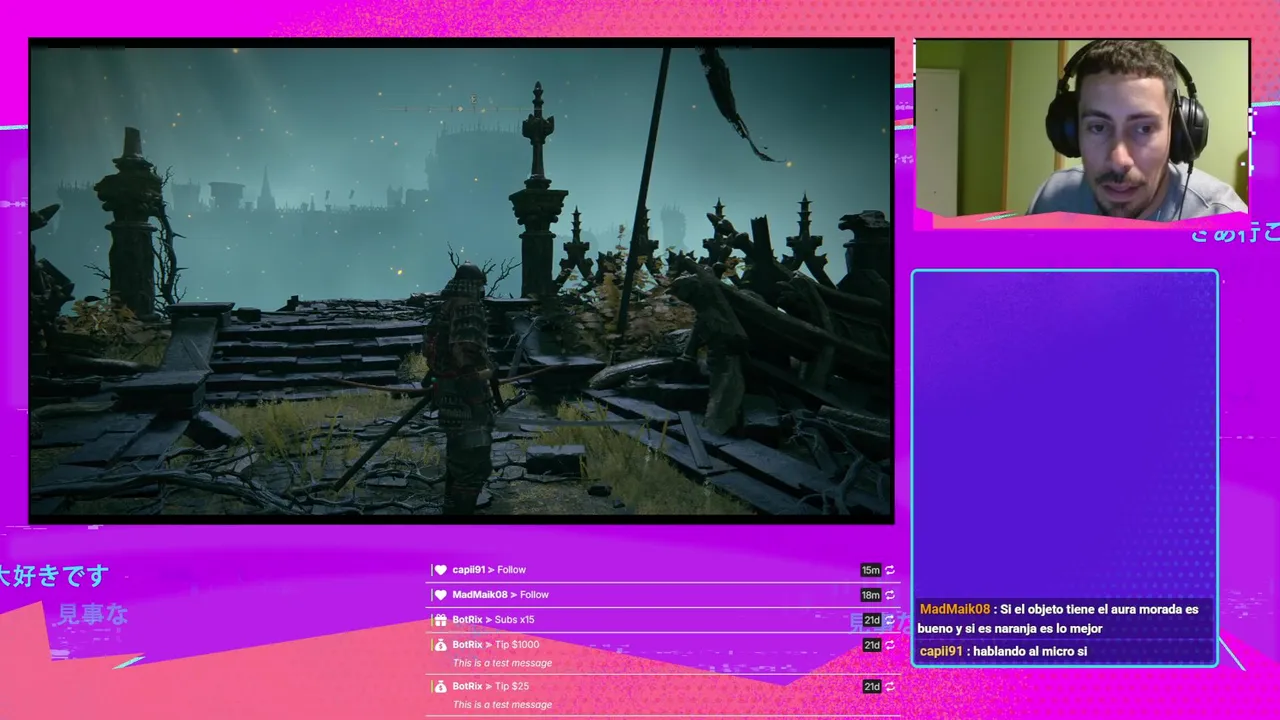
Task: Click the Japanese text '見事な' at left
Action: tap(93, 615)
